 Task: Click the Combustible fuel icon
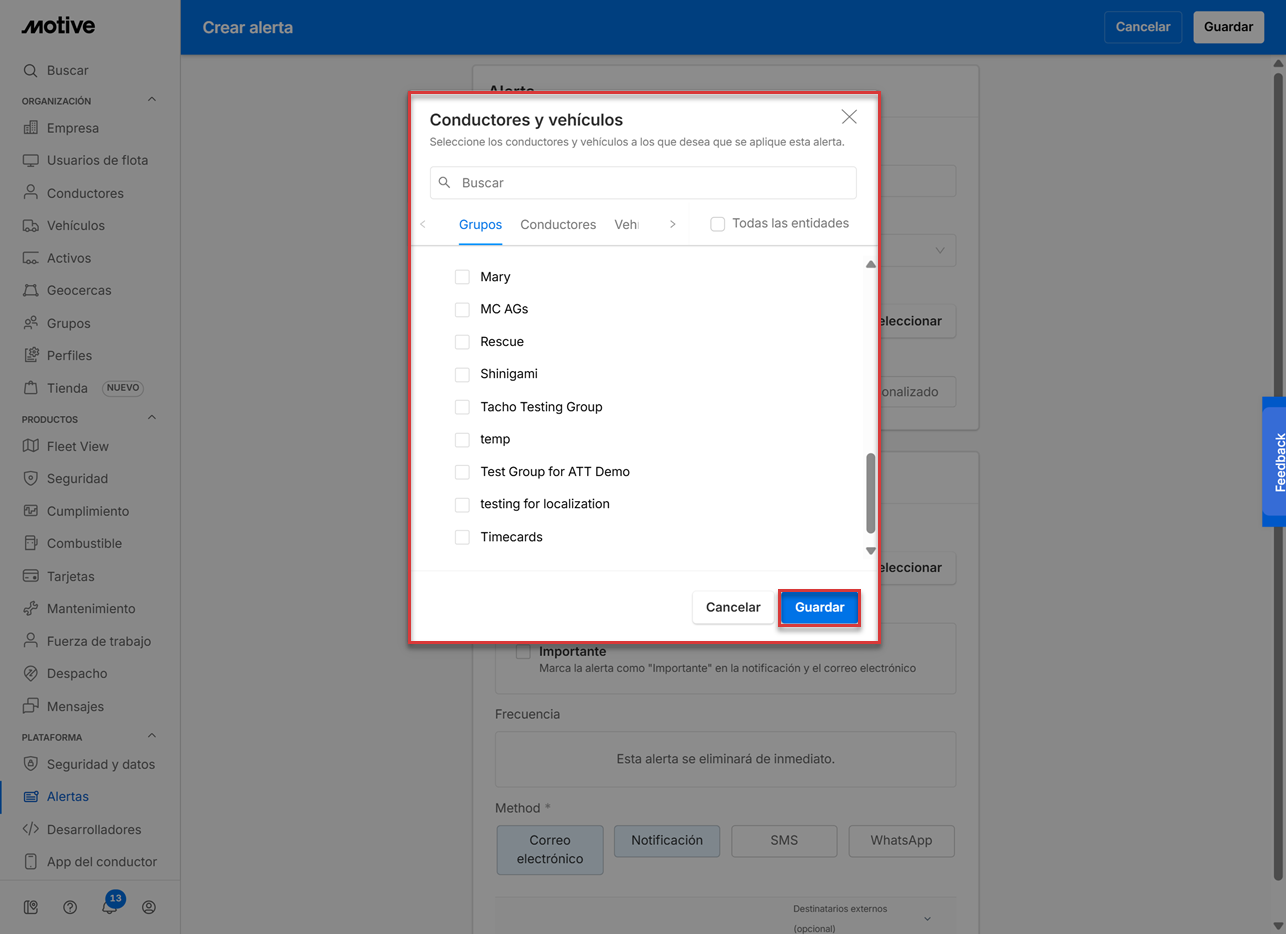point(31,544)
